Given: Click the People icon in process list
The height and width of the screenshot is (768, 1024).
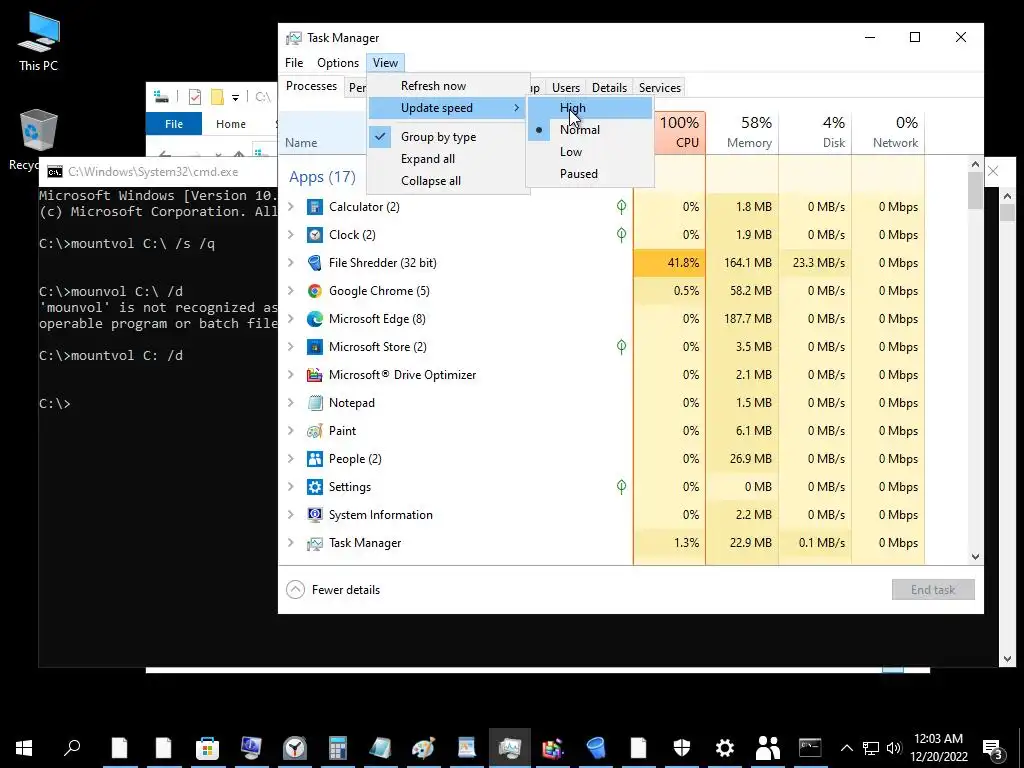Looking at the screenshot, I should pyautogui.click(x=315, y=459).
